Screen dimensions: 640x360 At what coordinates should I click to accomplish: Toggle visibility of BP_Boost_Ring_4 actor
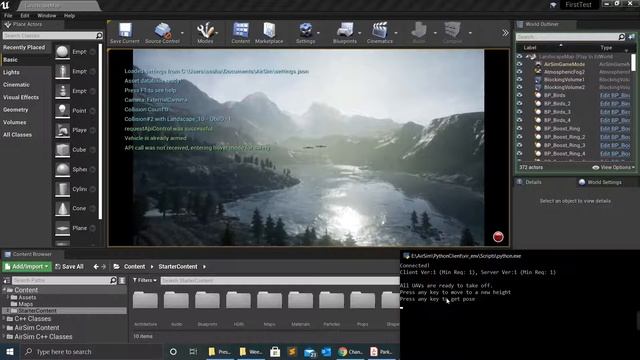tap(519, 153)
